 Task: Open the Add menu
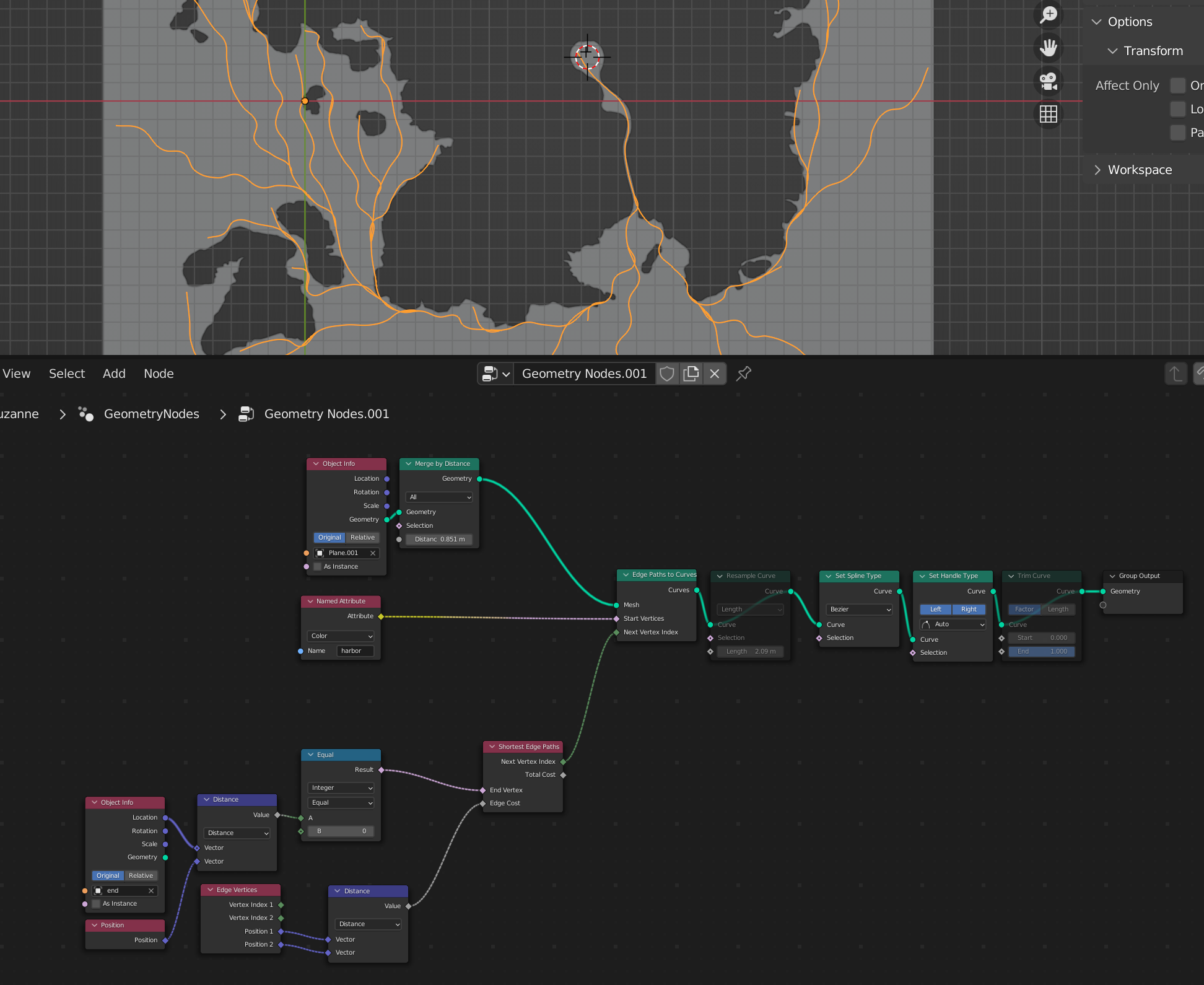114,374
